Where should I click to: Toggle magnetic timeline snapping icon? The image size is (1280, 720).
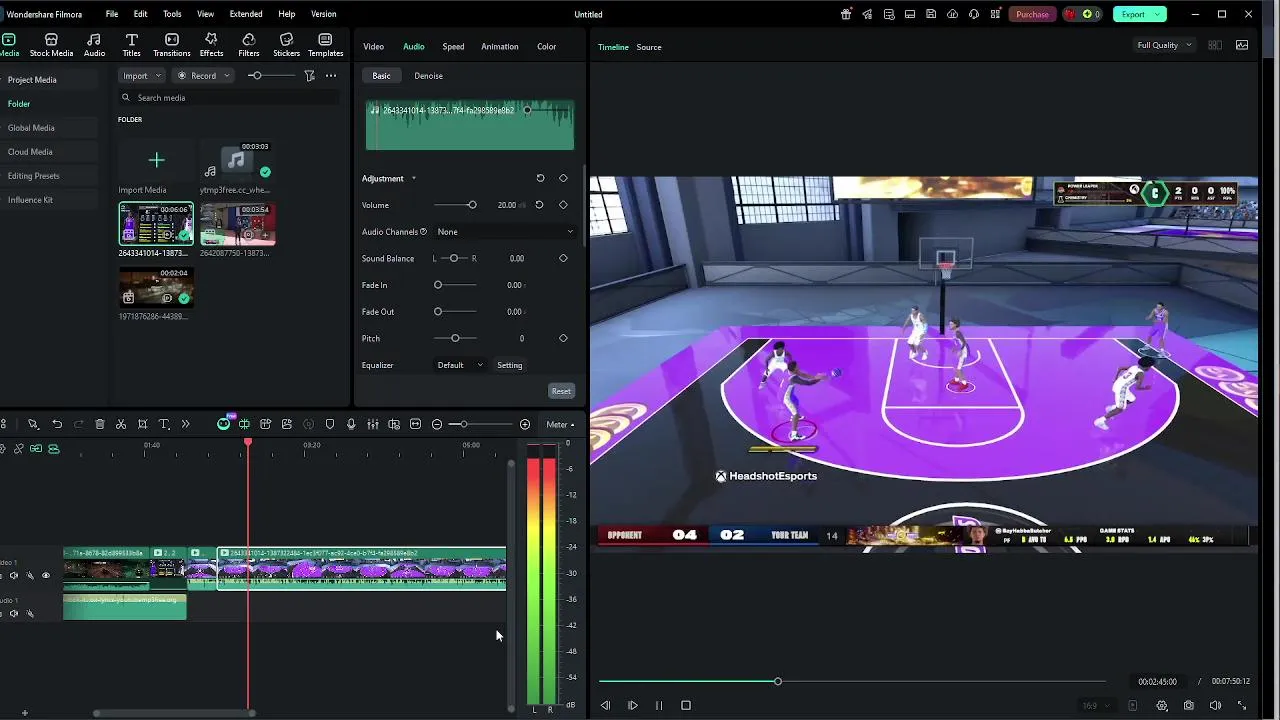pyautogui.click(x=54, y=449)
